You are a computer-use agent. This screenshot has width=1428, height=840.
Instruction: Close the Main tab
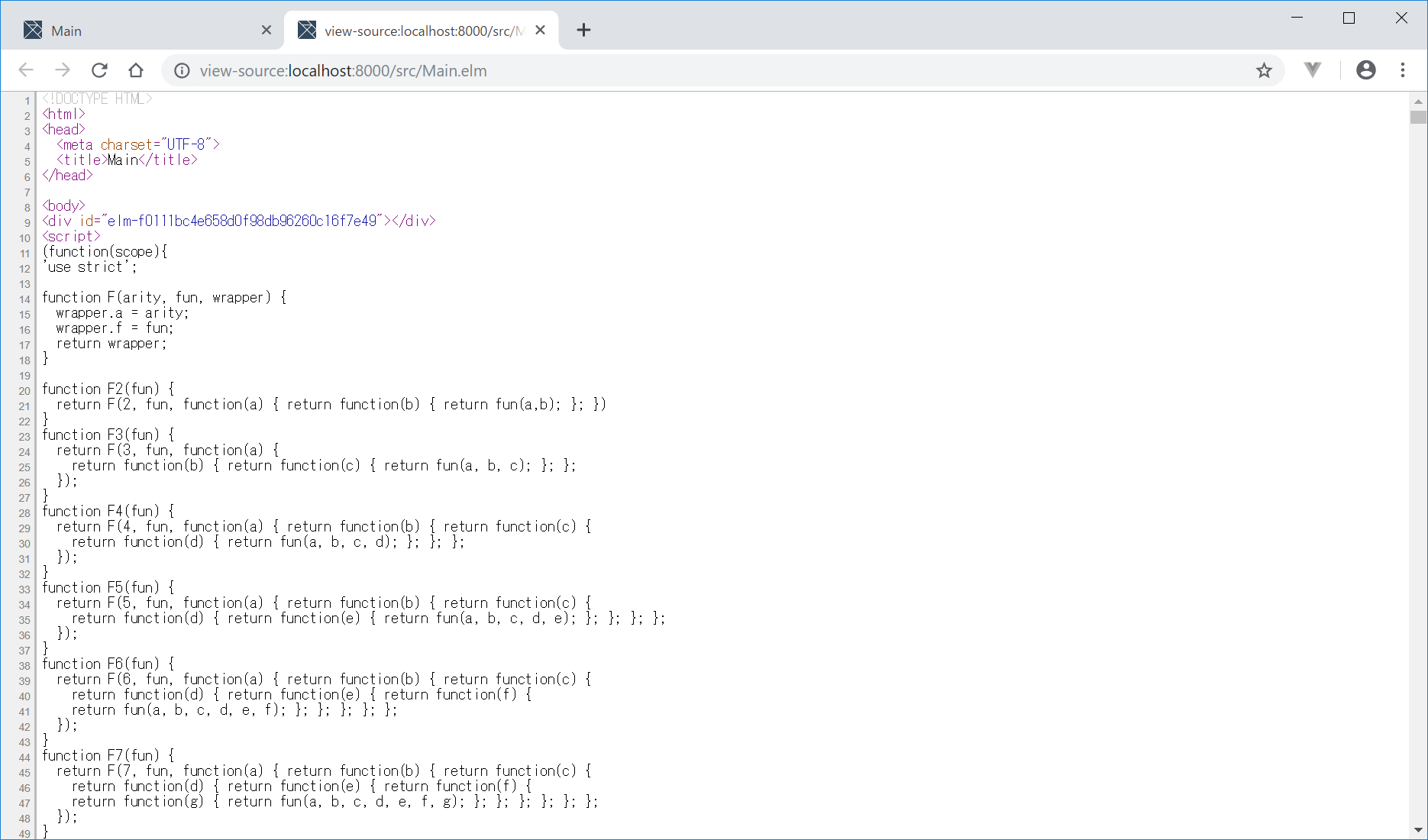(267, 31)
